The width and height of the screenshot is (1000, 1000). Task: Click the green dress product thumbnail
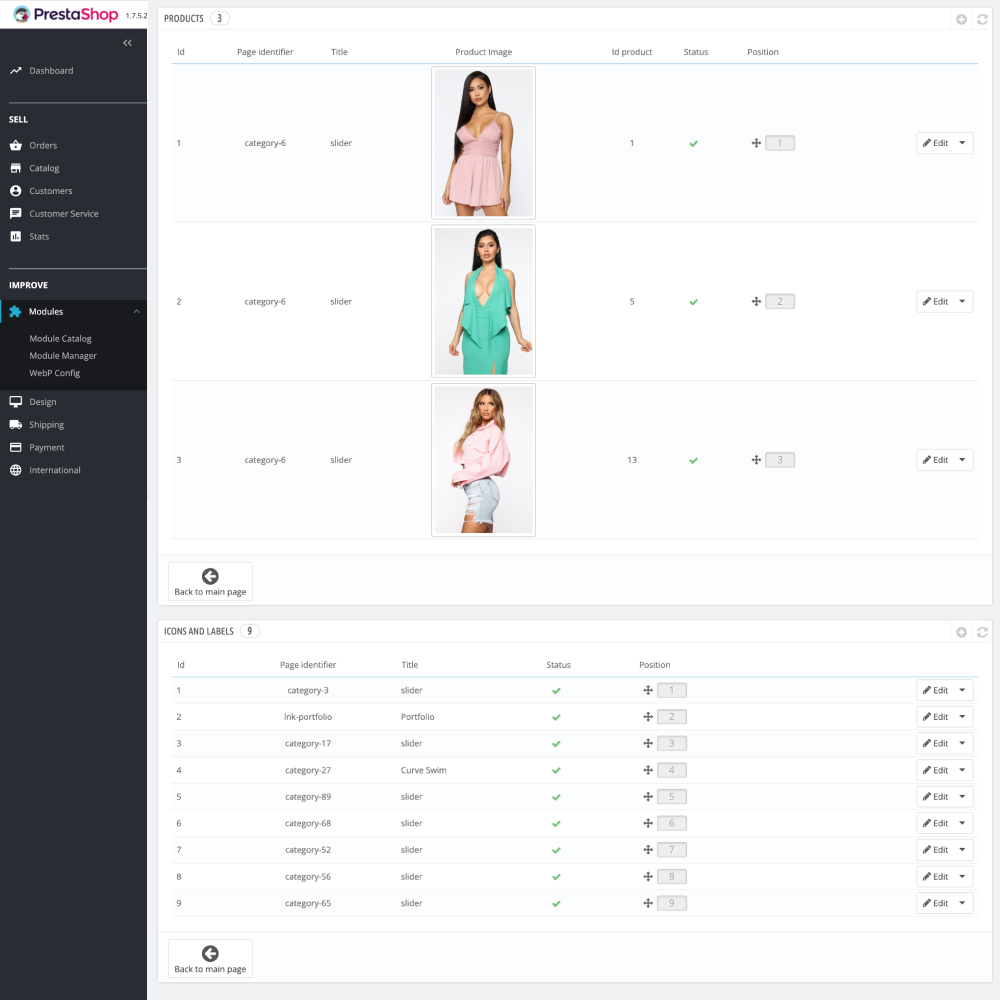point(483,301)
